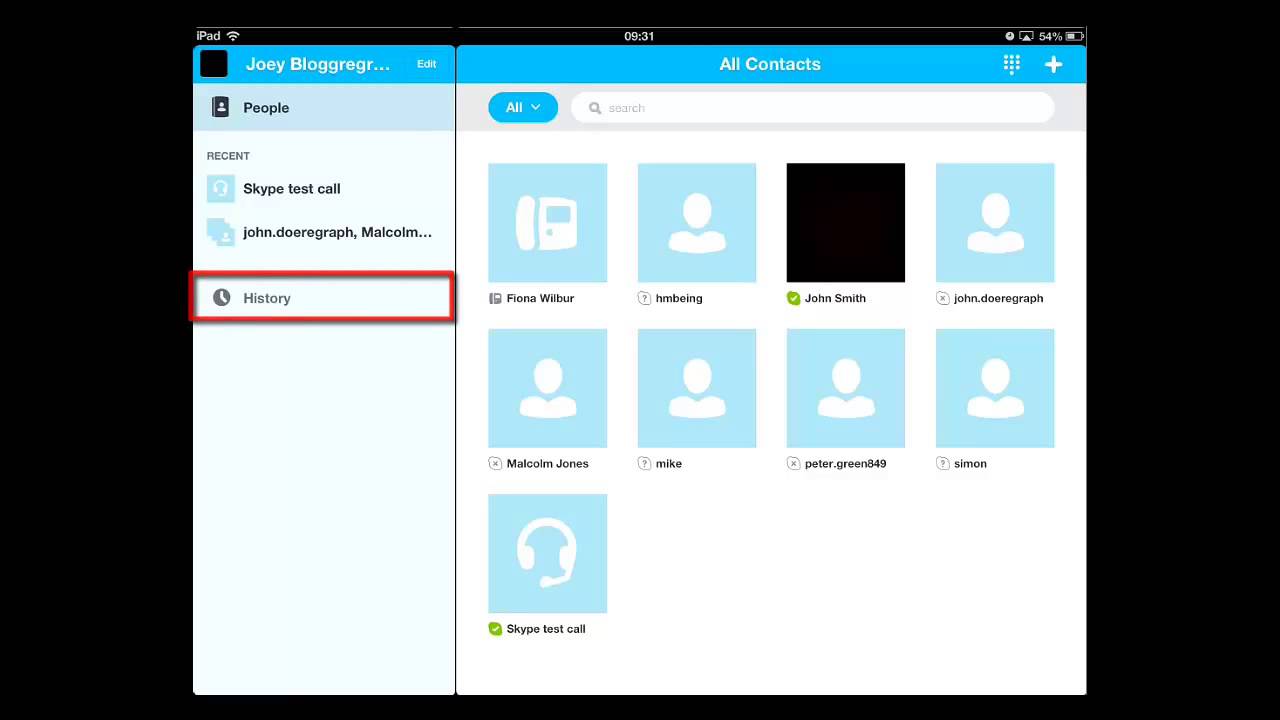Screen dimensions: 1280x720
Task: Tap the battery indicator in status bar
Action: click(x=1074, y=36)
